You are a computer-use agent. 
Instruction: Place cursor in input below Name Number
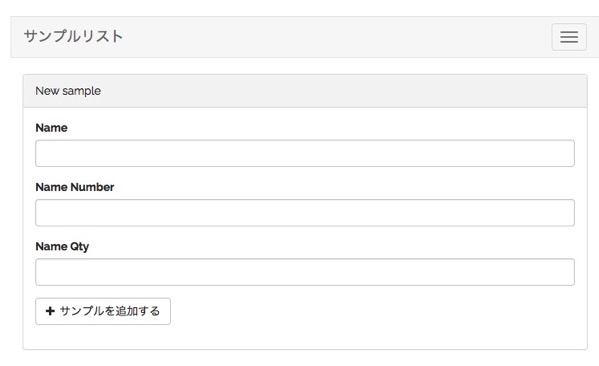305,213
